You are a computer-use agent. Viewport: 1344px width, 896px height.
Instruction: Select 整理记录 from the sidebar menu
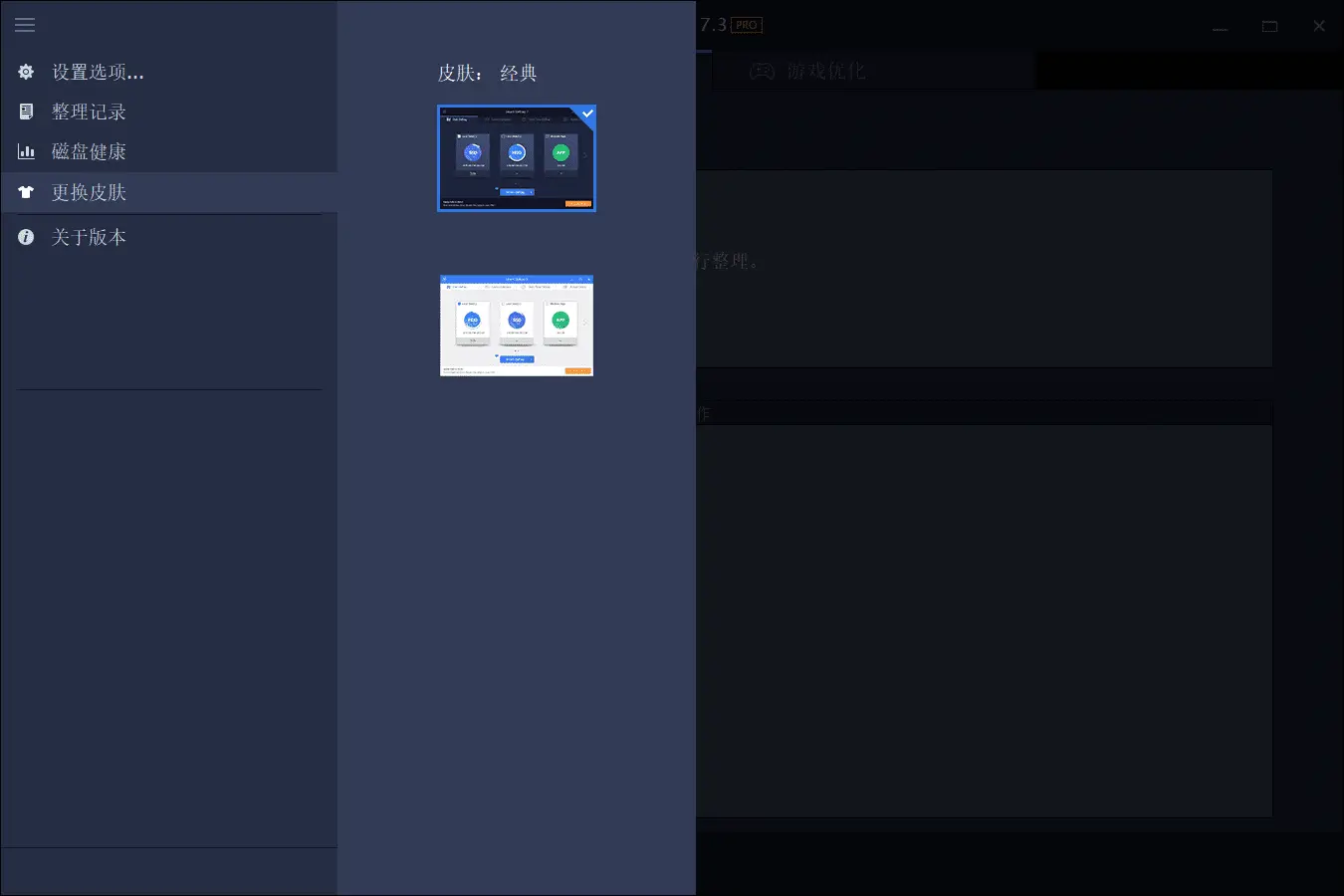[x=89, y=112]
